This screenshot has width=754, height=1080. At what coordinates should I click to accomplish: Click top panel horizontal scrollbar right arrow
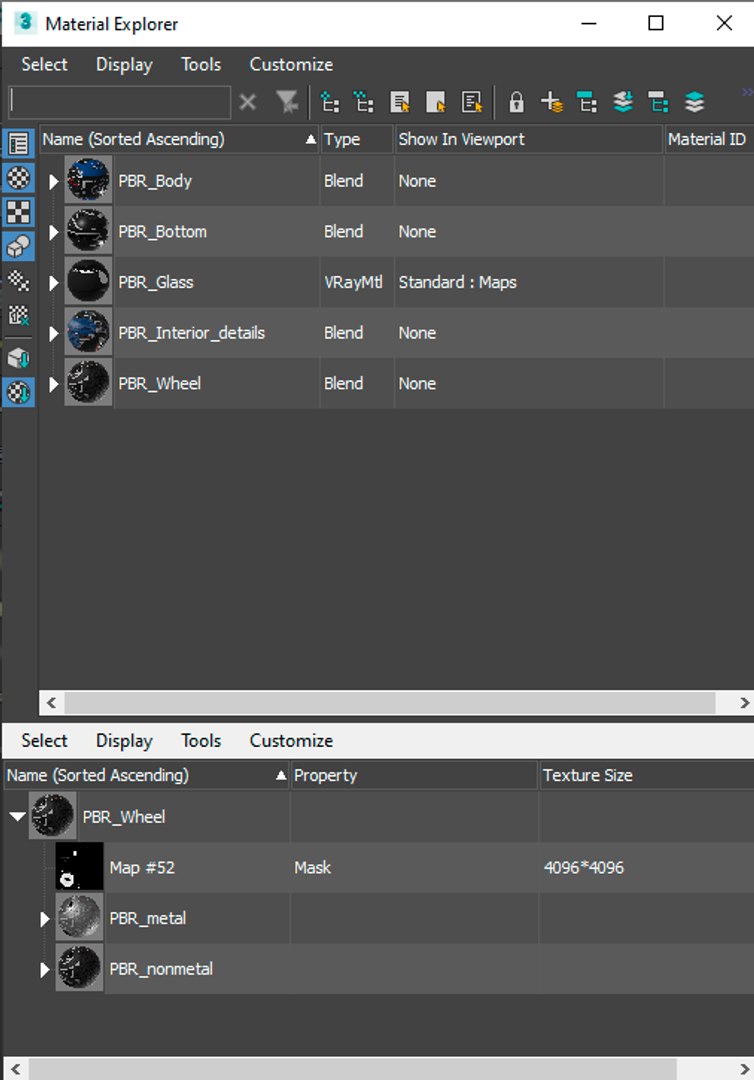point(744,703)
